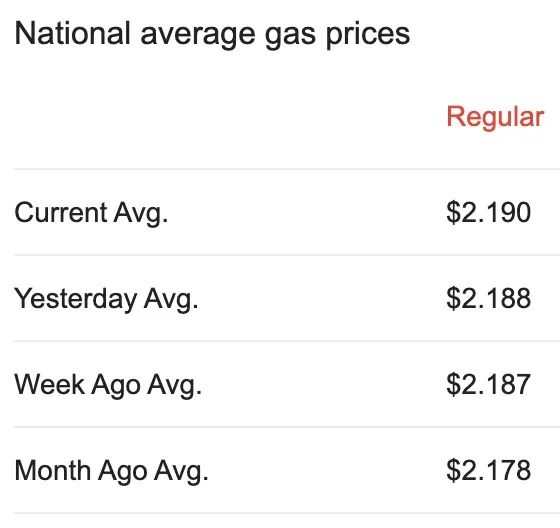
Task: Click the National average gas prices heading
Action: point(212,34)
